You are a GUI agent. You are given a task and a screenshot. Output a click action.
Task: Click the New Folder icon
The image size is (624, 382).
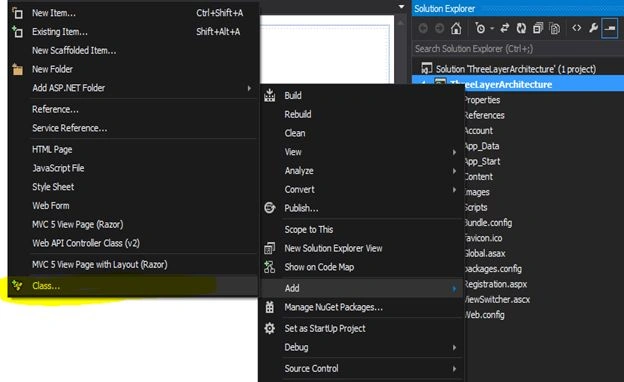[x=18, y=70]
